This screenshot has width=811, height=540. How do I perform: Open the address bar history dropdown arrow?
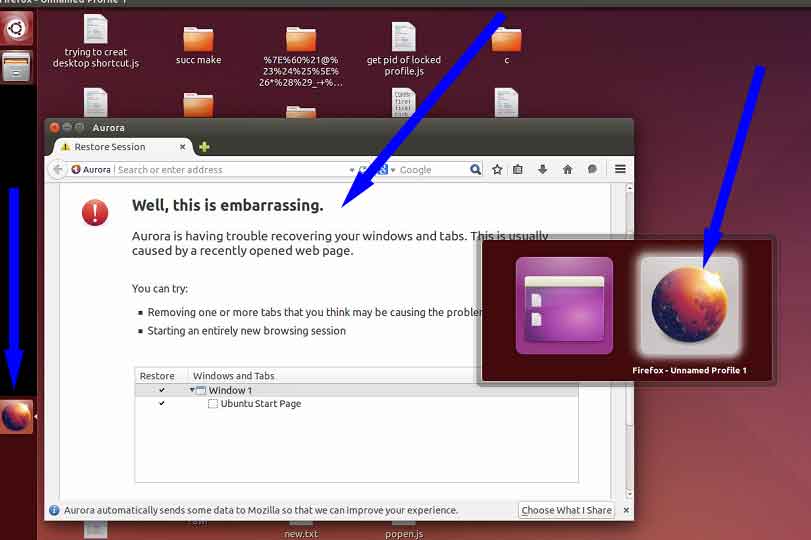coord(352,170)
